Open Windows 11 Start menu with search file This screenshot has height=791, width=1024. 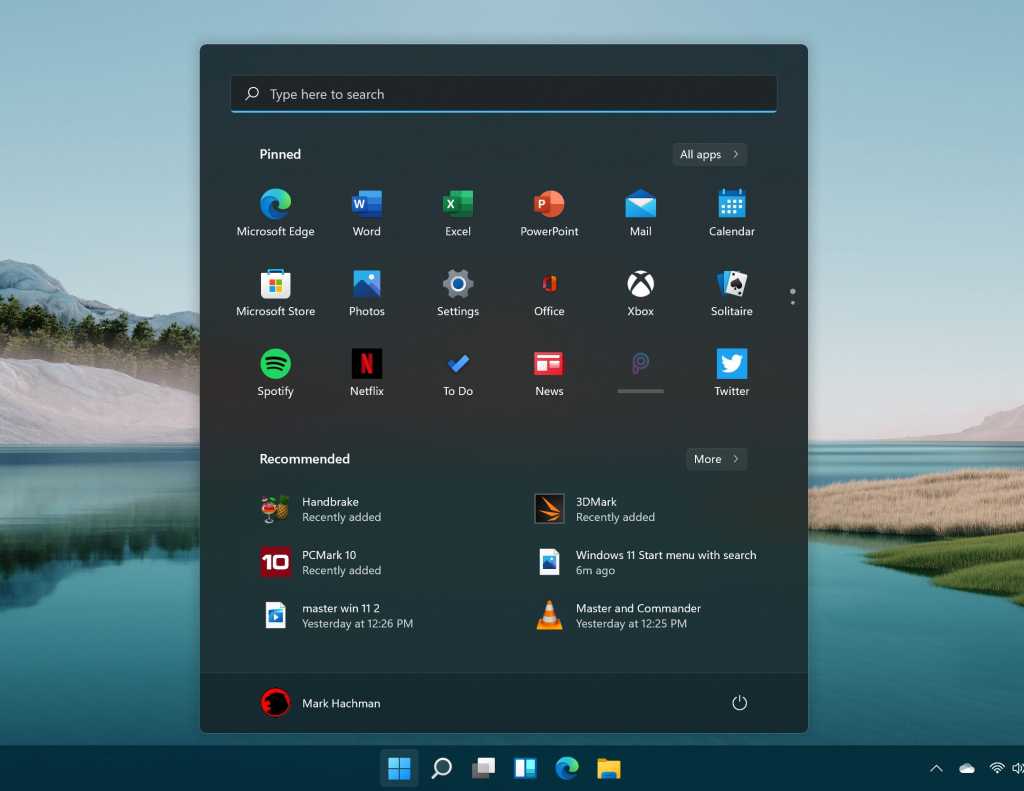pos(645,562)
